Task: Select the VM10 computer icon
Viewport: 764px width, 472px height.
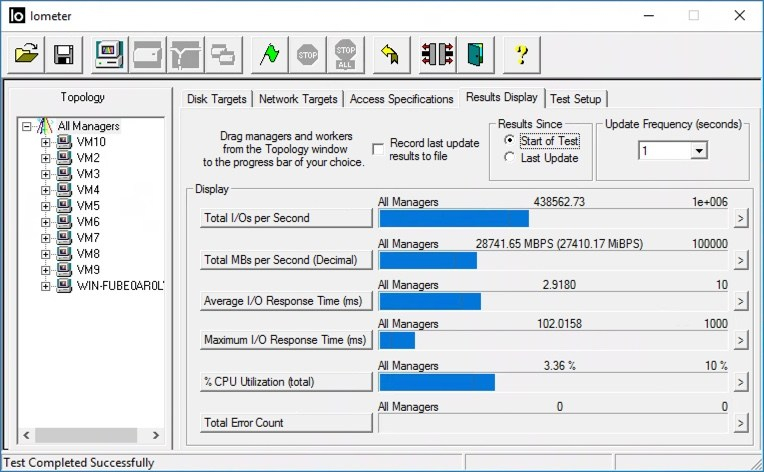Action: pos(64,142)
